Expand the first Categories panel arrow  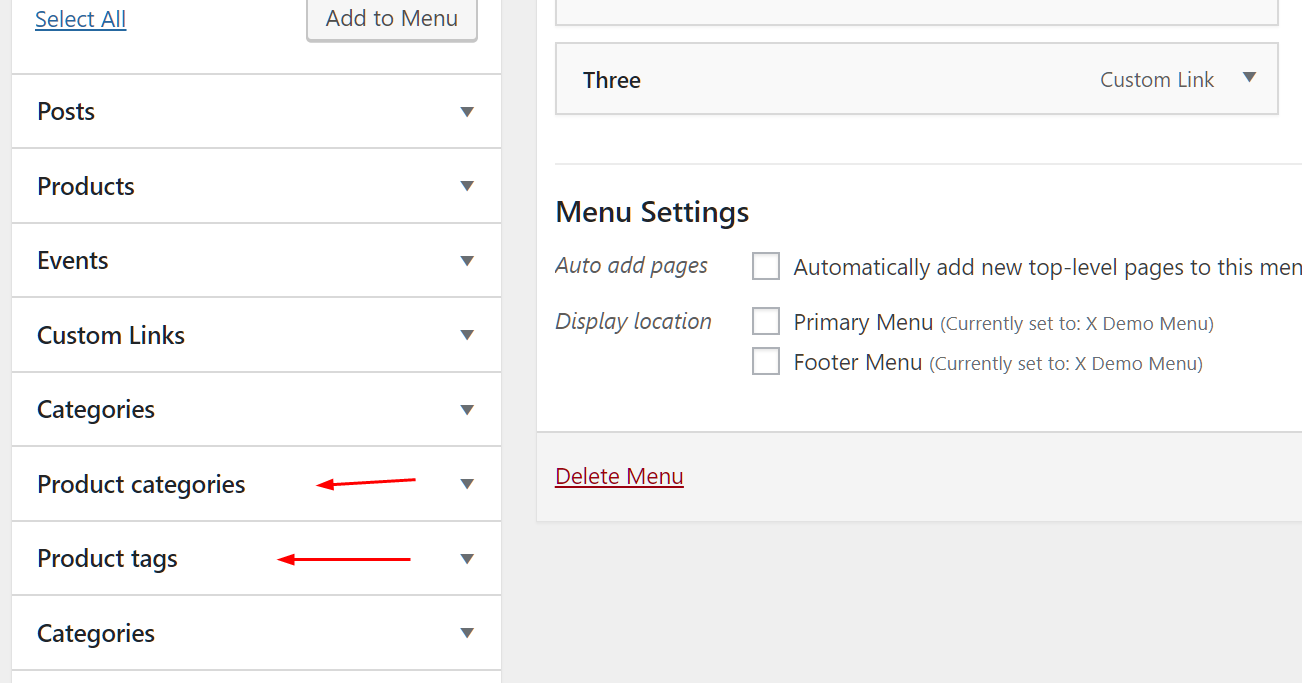[467, 410]
